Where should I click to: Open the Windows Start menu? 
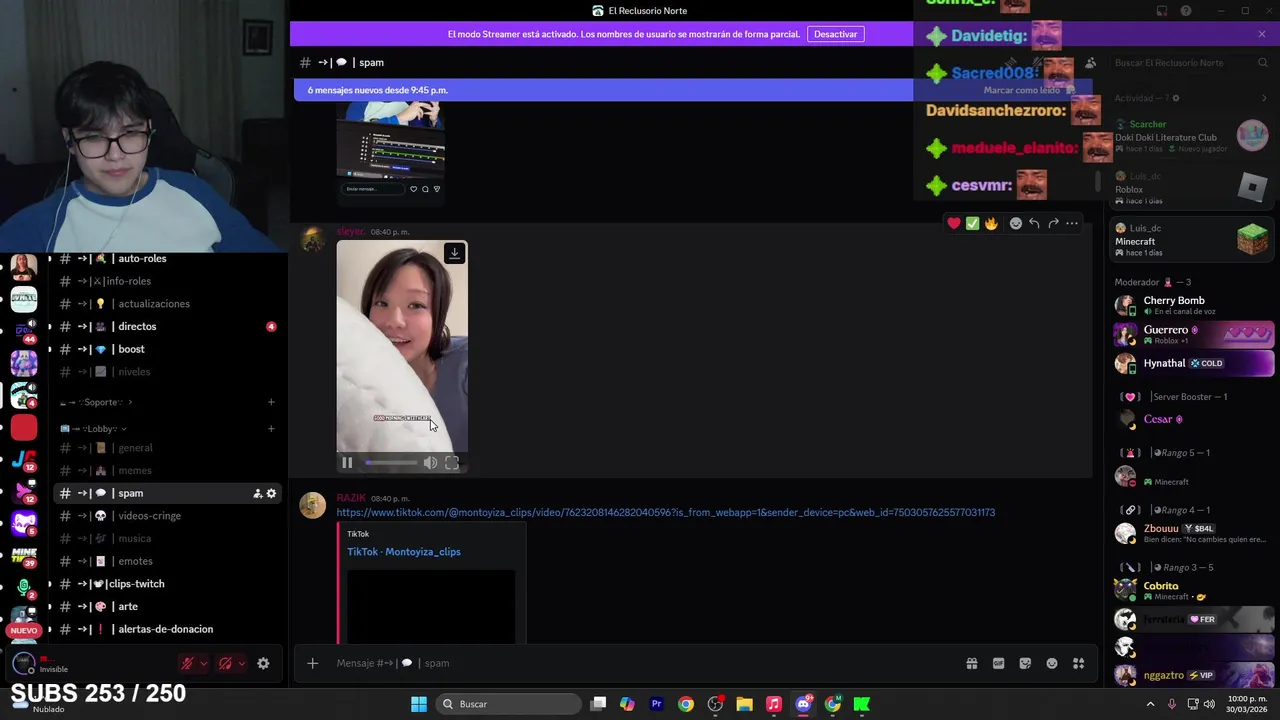tap(419, 704)
